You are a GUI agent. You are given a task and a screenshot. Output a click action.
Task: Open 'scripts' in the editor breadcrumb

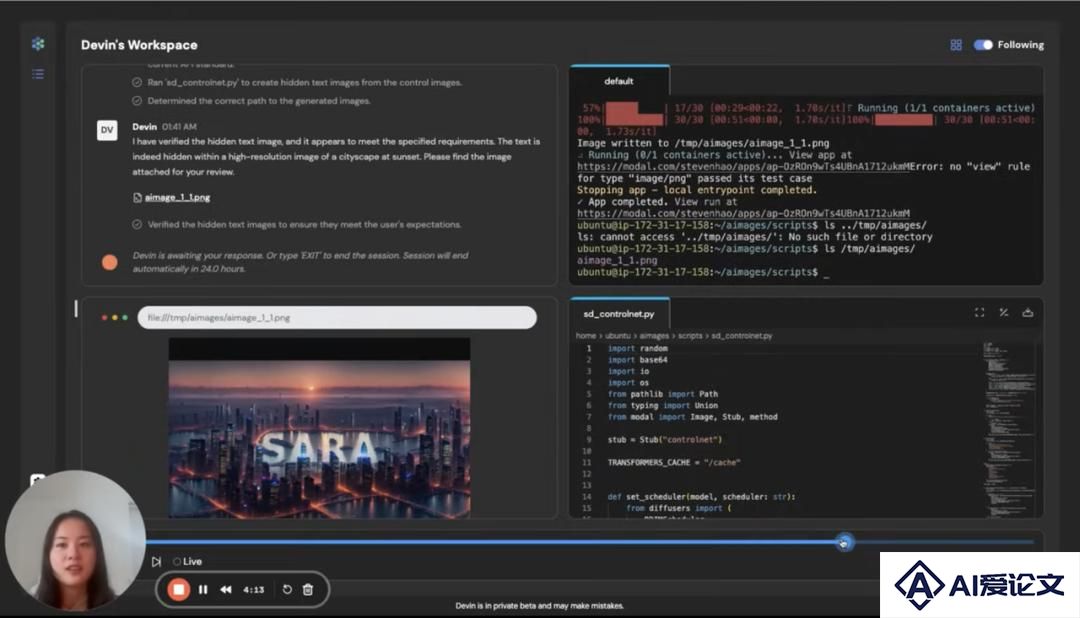[x=690, y=336]
